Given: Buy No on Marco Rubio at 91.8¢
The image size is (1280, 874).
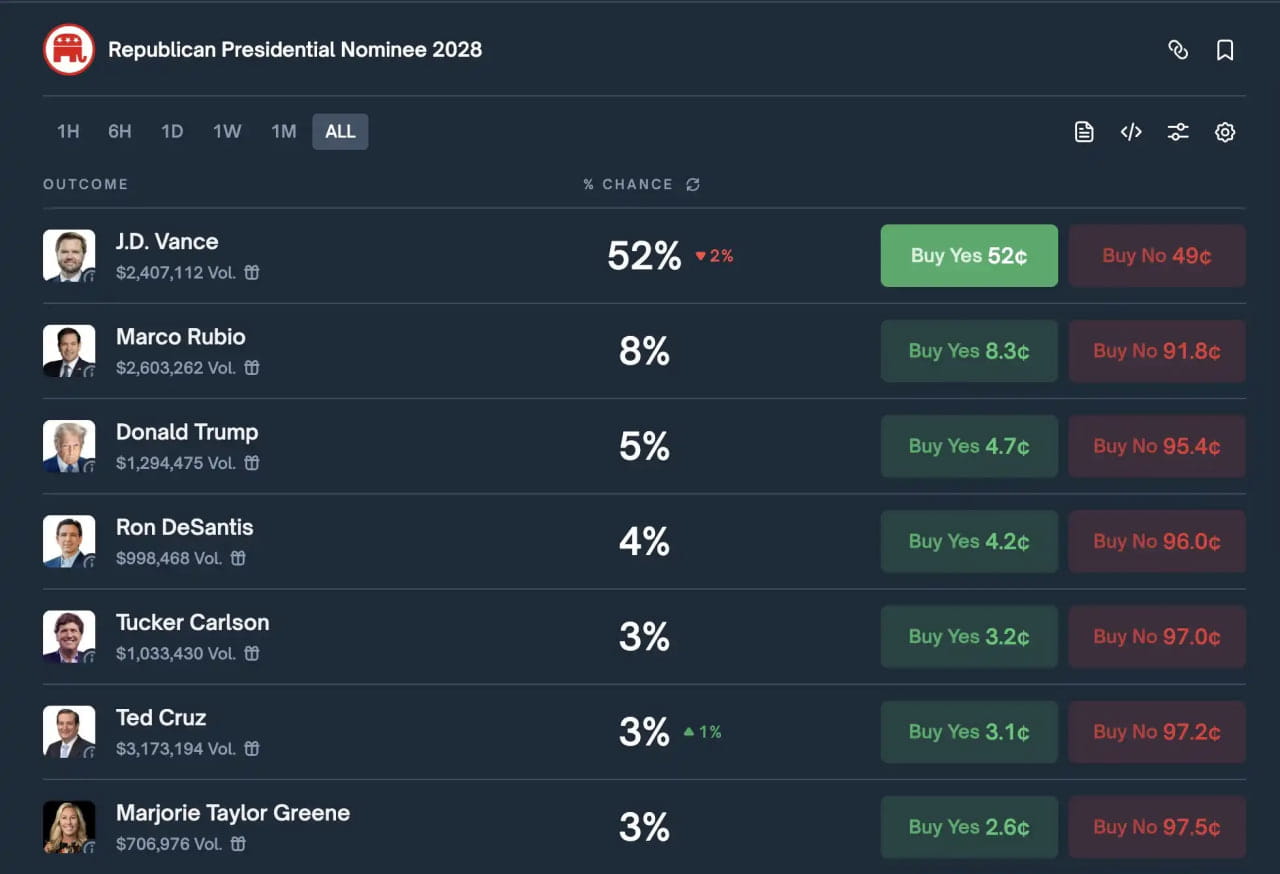Looking at the screenshot, I should click(x=1157, y=351).
